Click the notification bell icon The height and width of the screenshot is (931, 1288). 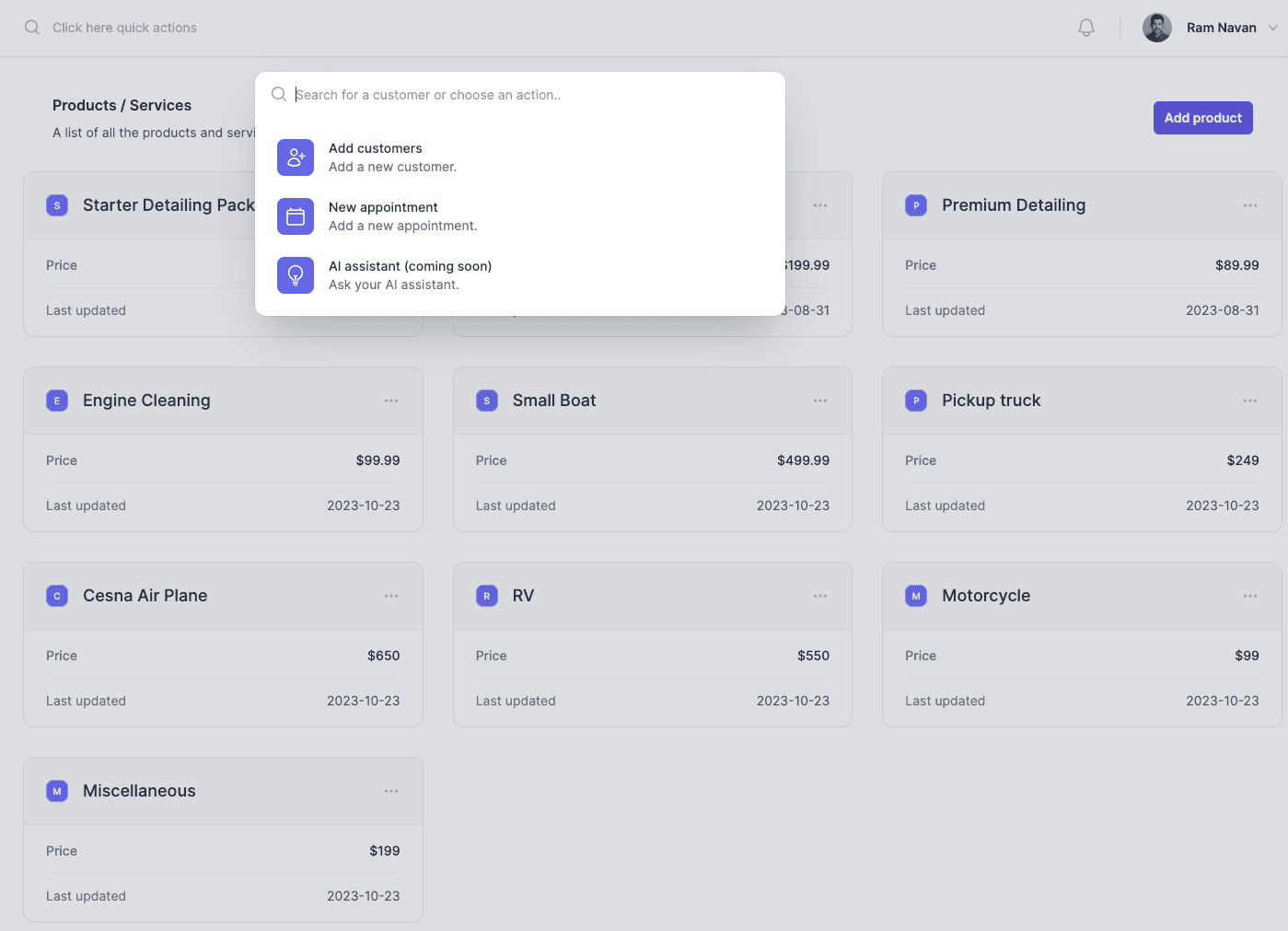[x=1085, y=28]
